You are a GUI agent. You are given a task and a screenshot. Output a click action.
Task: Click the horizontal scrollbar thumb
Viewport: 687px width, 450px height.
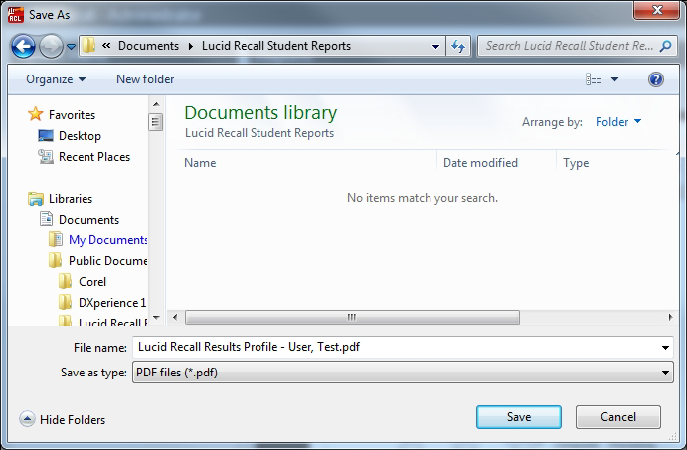click(352, 317)
